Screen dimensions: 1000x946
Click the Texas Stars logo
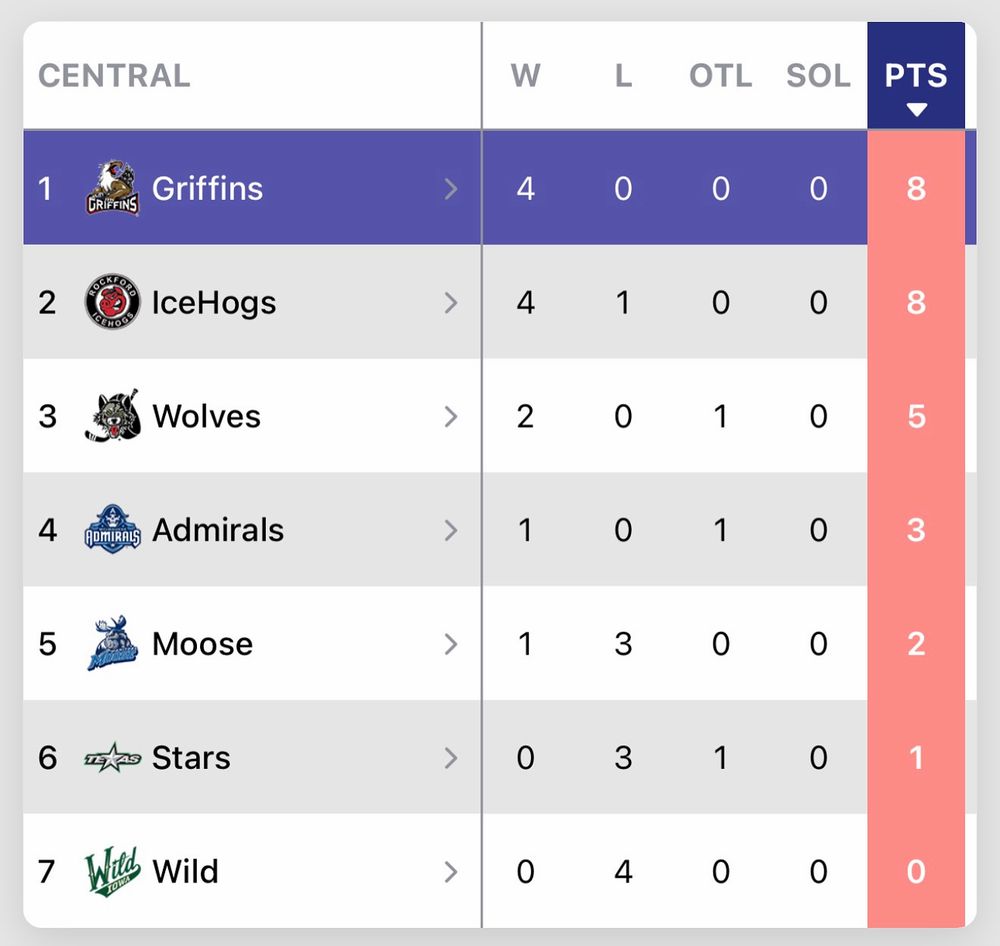[111, 758]
